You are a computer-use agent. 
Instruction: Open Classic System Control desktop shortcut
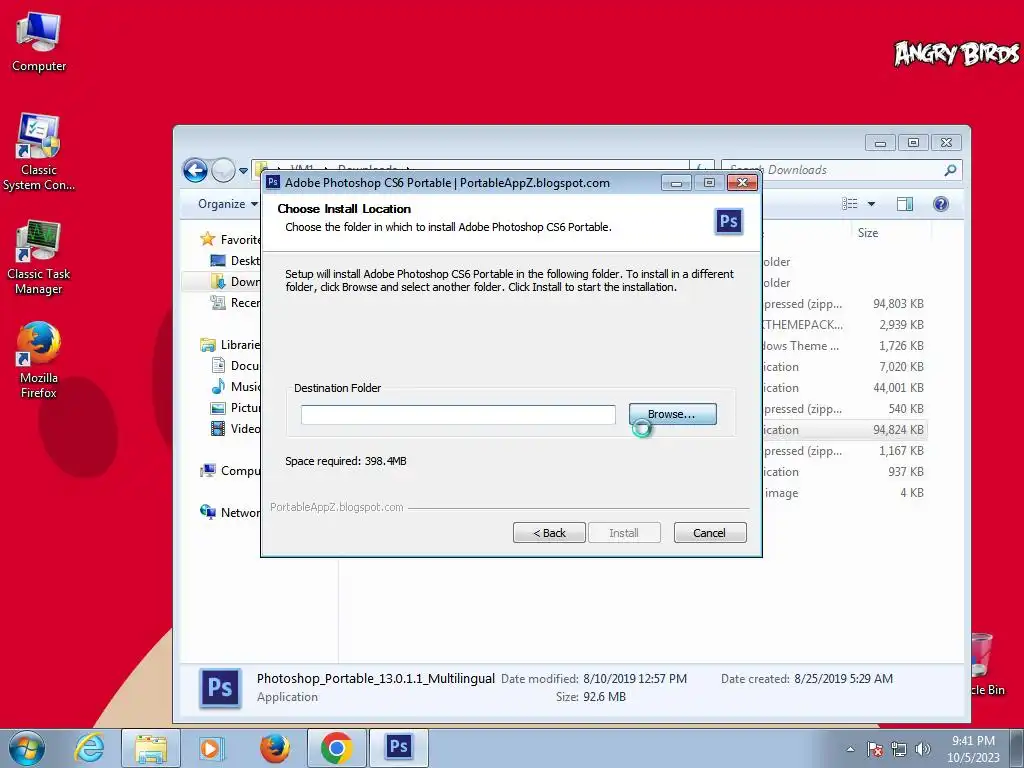(x=39, y=152)
